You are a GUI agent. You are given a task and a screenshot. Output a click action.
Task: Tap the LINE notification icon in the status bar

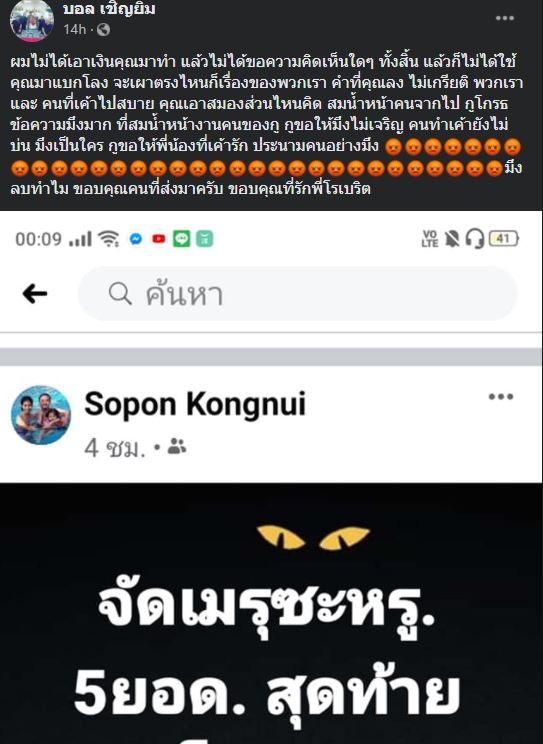click(181, 239)
